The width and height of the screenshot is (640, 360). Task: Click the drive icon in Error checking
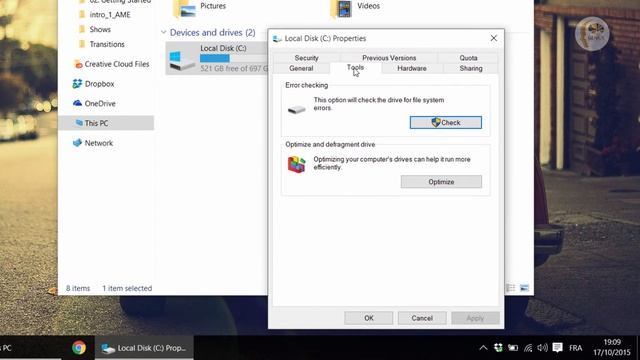click(297, 109)
